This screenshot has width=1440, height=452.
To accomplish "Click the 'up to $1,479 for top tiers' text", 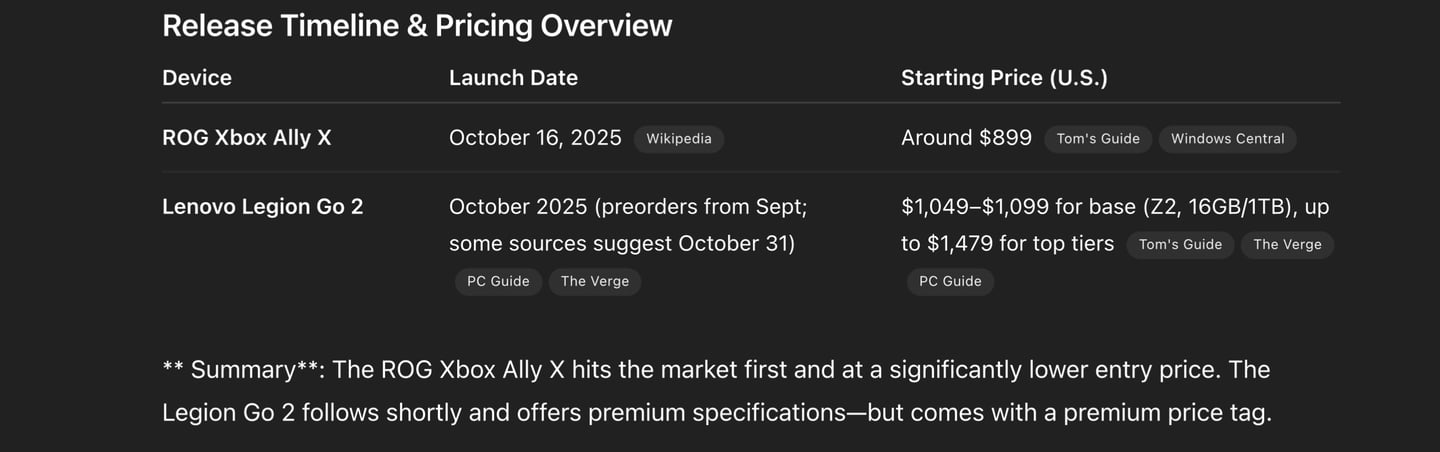I will (x=1115, y=225).
